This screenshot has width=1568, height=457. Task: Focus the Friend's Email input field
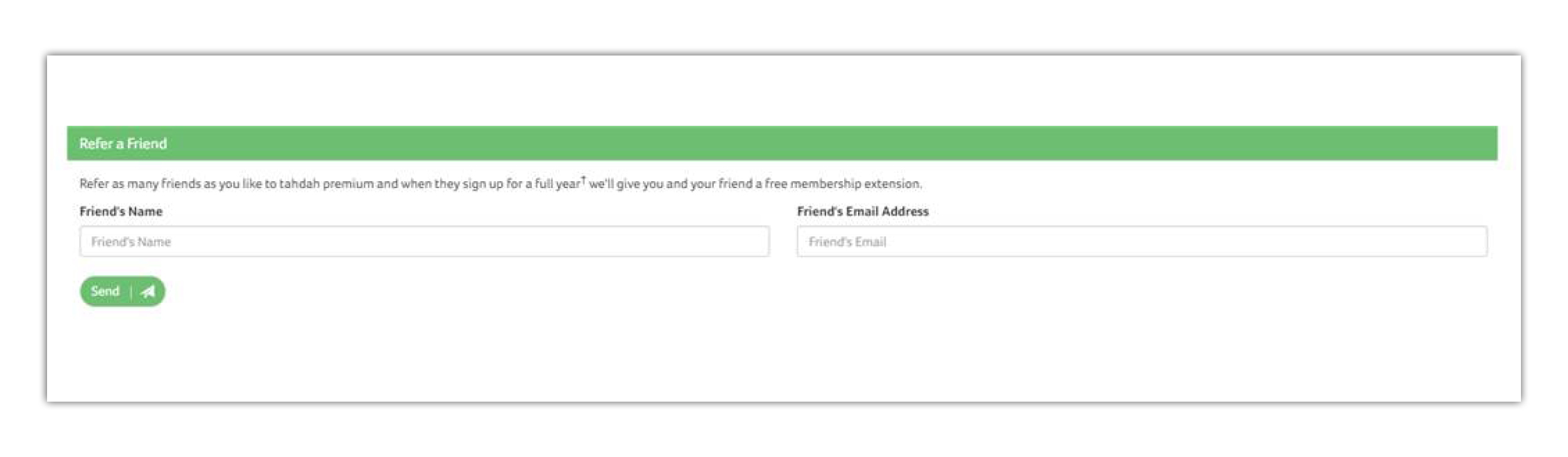point(1142,241)
